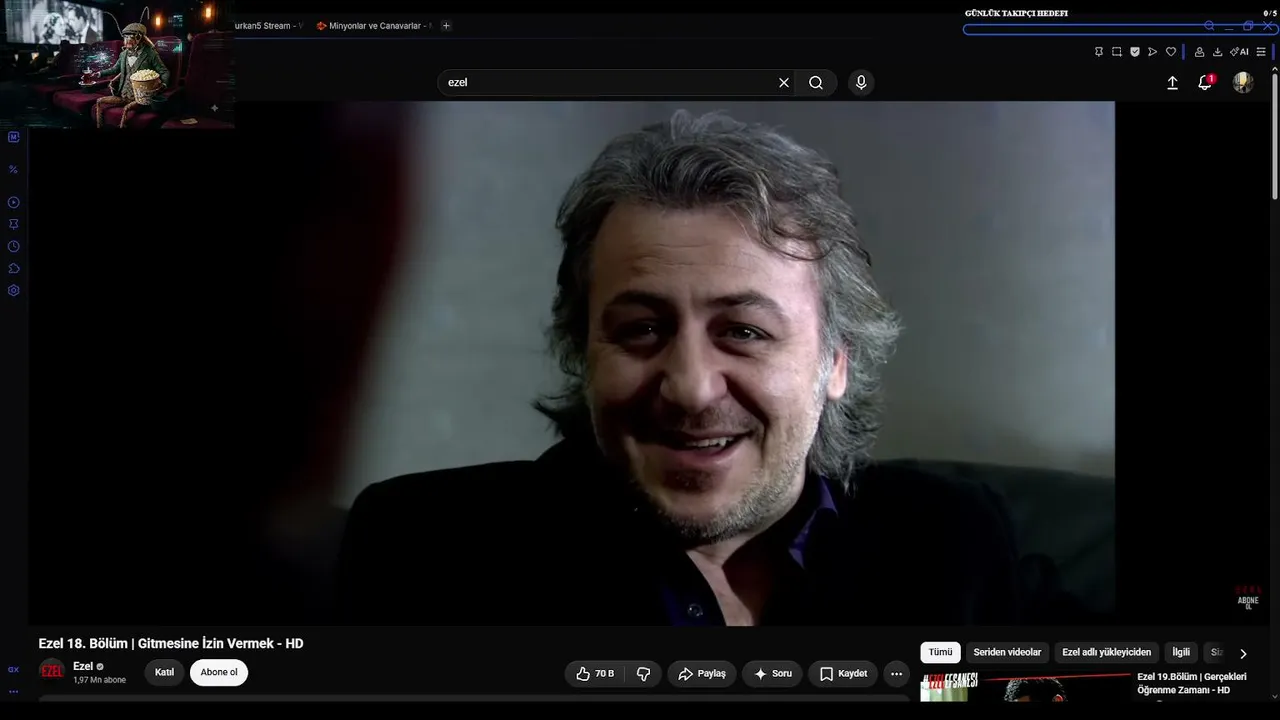Open the settings gear in the sidebar

click(14, 291)
